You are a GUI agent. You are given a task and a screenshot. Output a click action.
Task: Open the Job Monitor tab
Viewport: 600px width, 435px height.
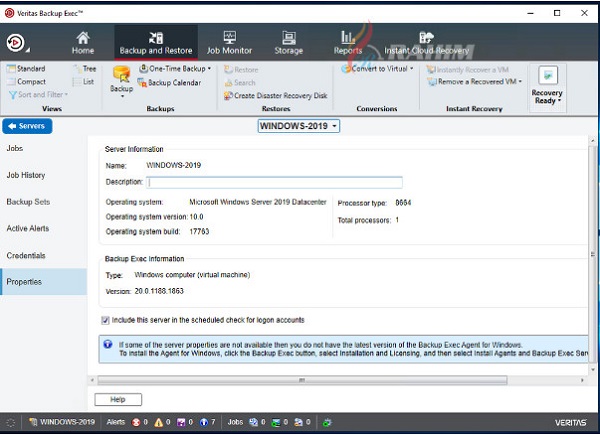[x=229, y=43]
